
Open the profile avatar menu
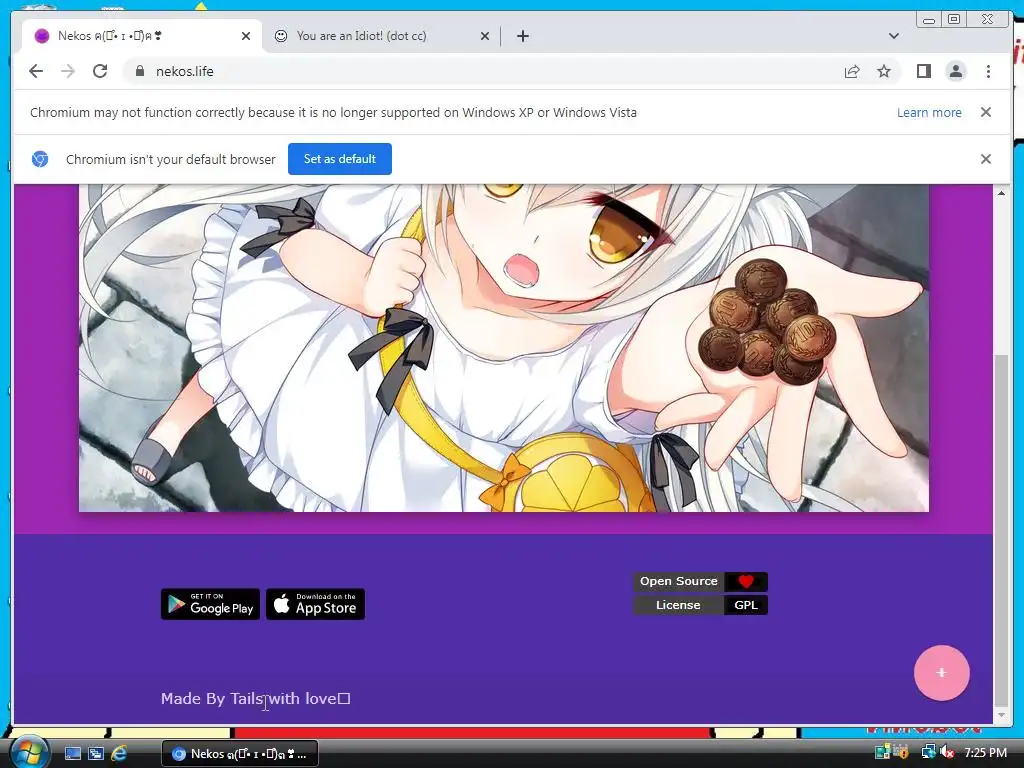point(955,71)
